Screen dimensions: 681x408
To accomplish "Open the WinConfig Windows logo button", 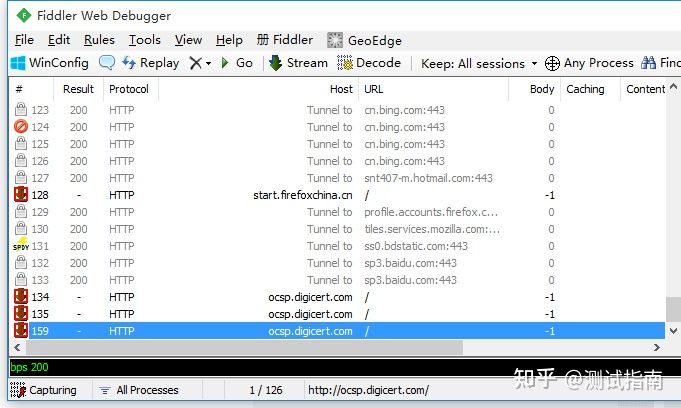I will (x=49, y=63).
